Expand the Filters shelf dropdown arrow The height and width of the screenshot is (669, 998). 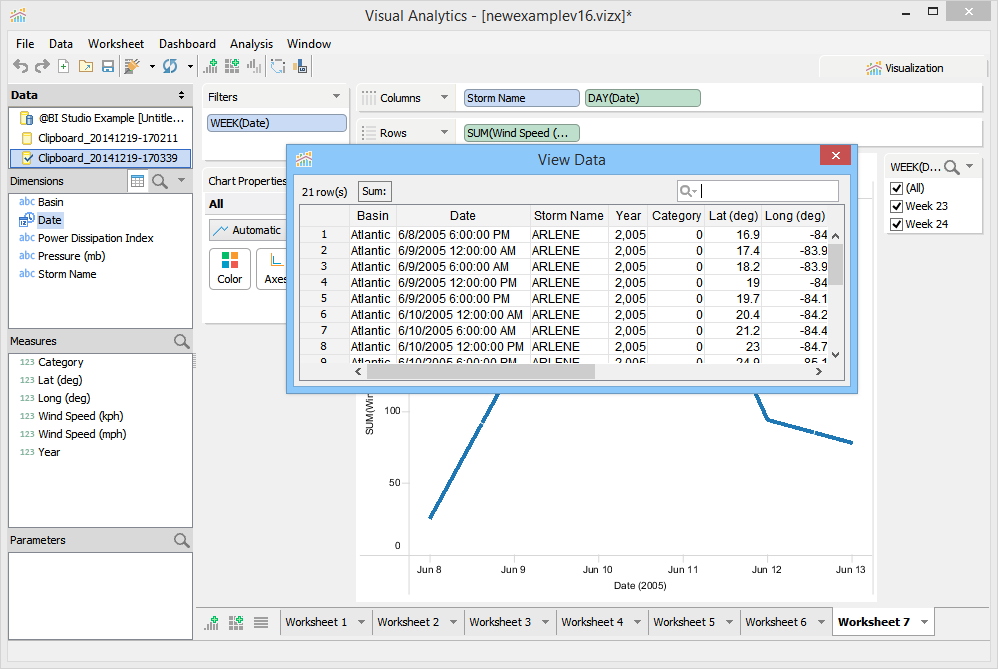coord(336,97)
